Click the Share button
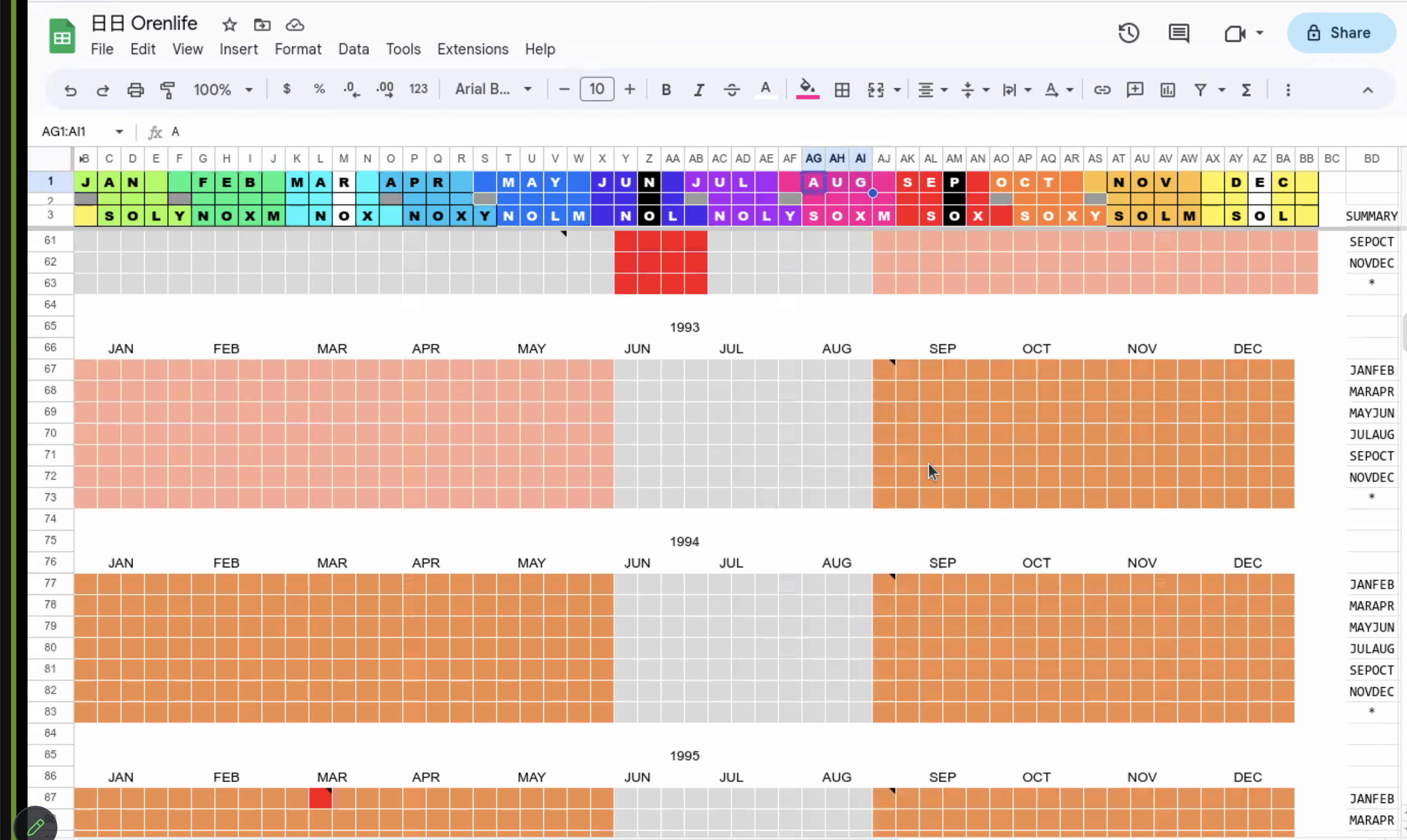 (x=1341, y=33)
